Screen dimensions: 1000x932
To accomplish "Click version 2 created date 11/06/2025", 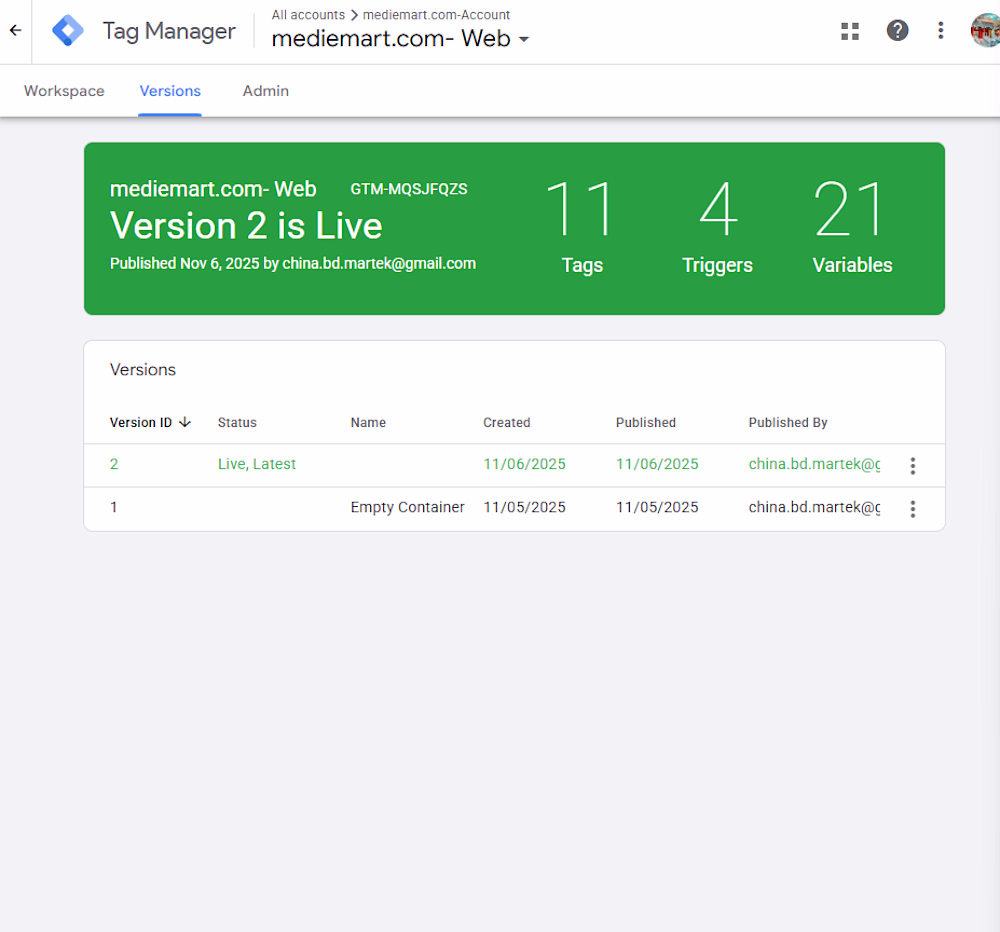I will (x=524, y=464).
